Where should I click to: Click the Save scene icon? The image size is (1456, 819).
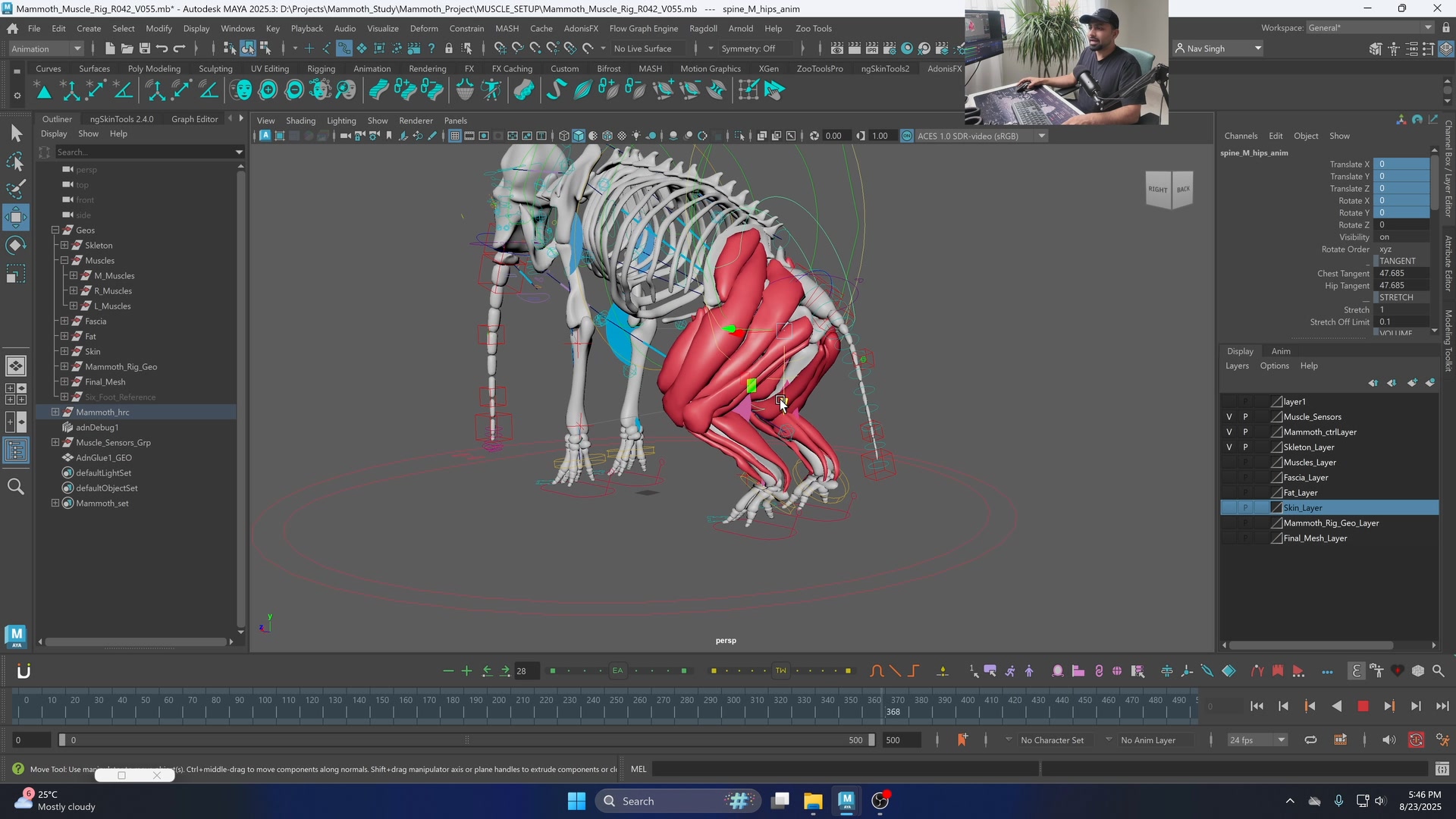point(144,49)
